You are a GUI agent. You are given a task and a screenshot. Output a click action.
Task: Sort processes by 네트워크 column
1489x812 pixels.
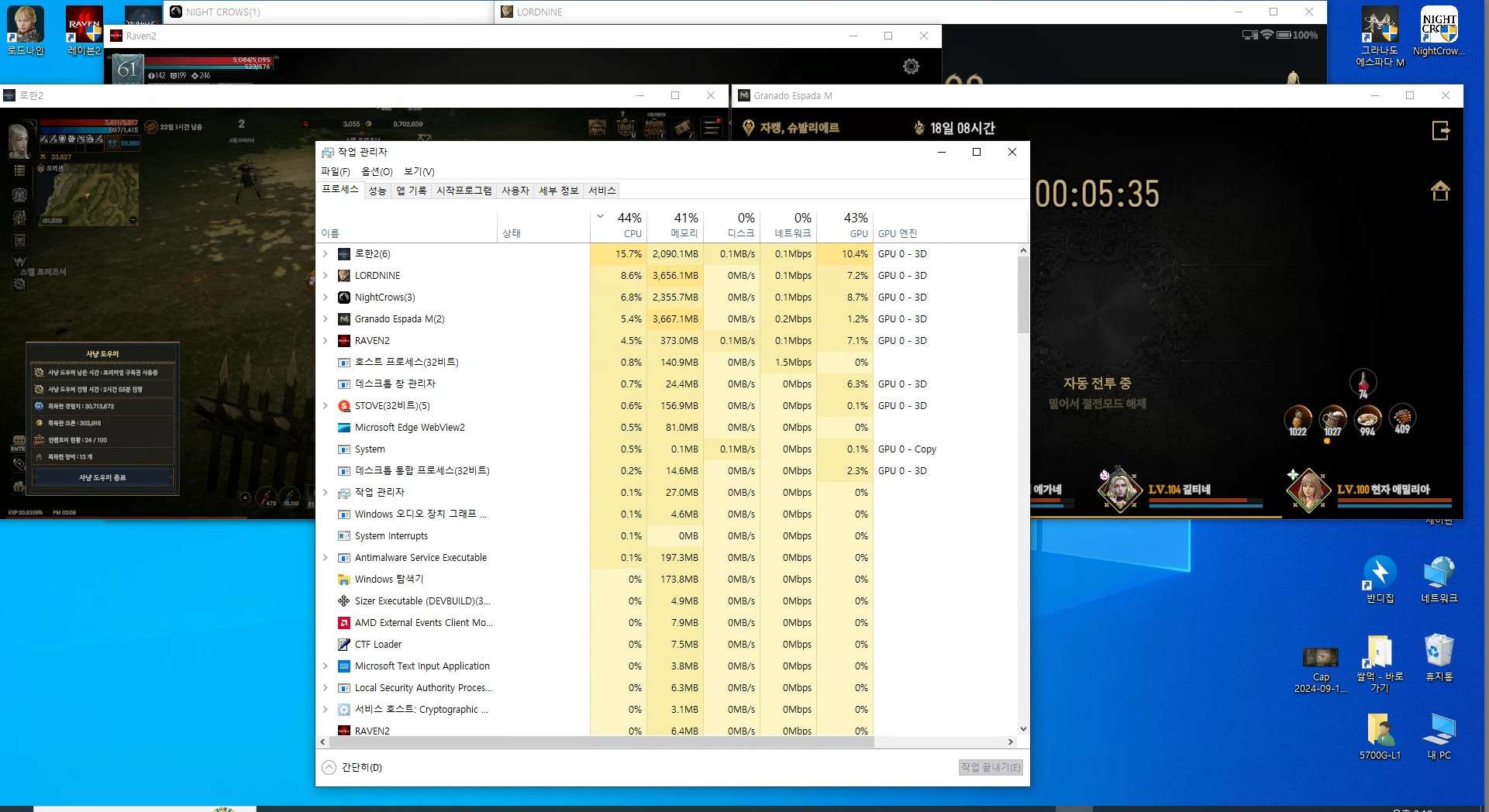pyautogui.click(x=788, y=225)
